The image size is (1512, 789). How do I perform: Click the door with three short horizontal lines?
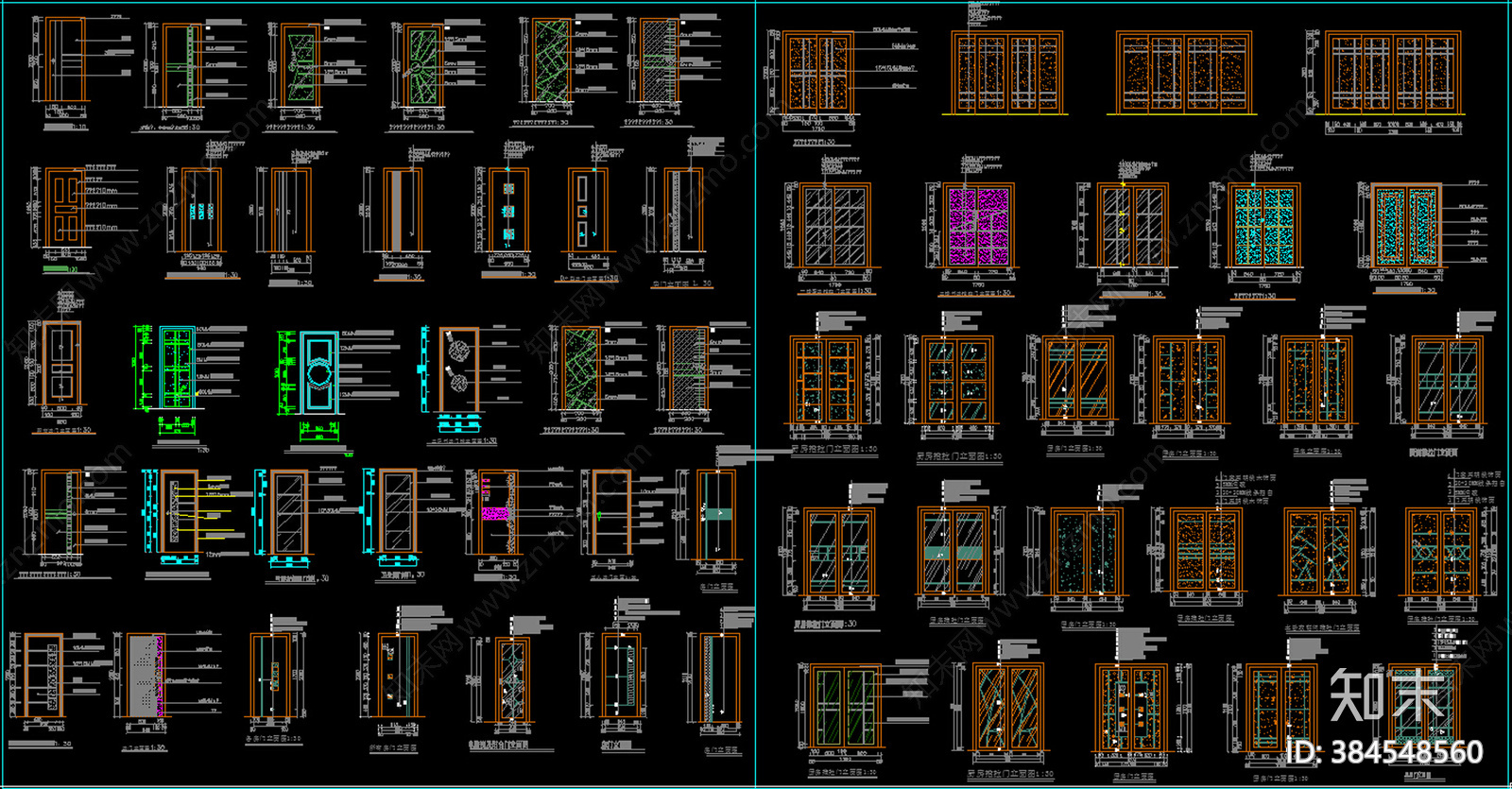pos(66,59)
